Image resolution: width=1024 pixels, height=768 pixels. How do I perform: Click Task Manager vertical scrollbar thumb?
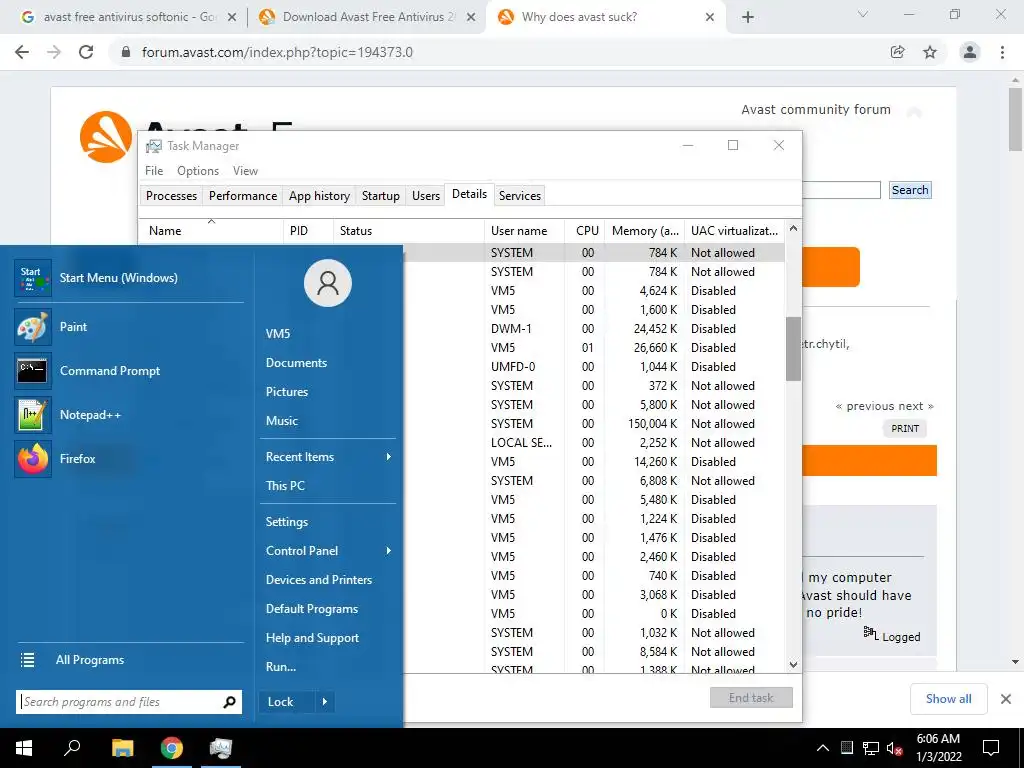tap(793, 349)
